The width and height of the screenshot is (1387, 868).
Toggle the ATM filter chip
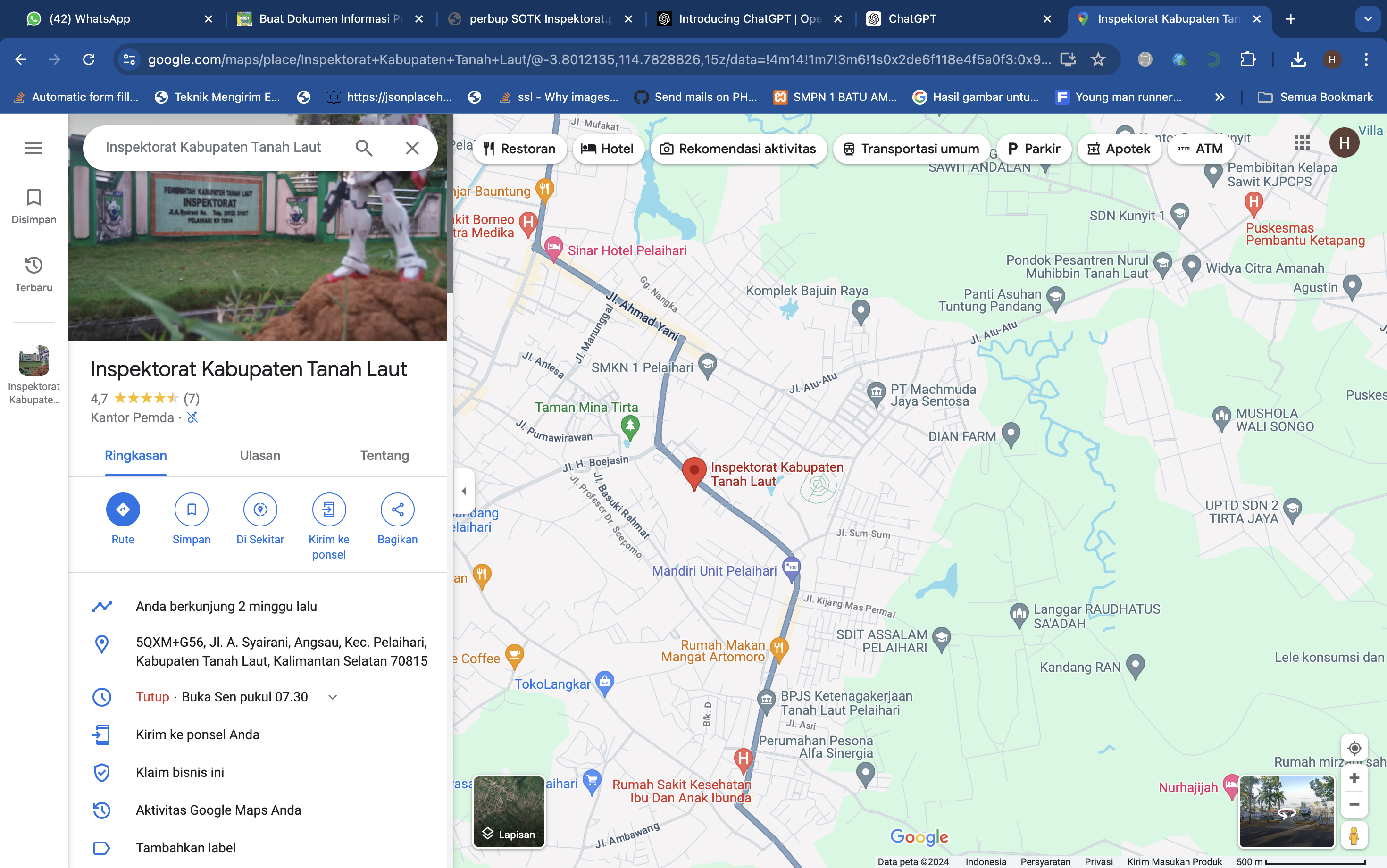click(1201, 149)
